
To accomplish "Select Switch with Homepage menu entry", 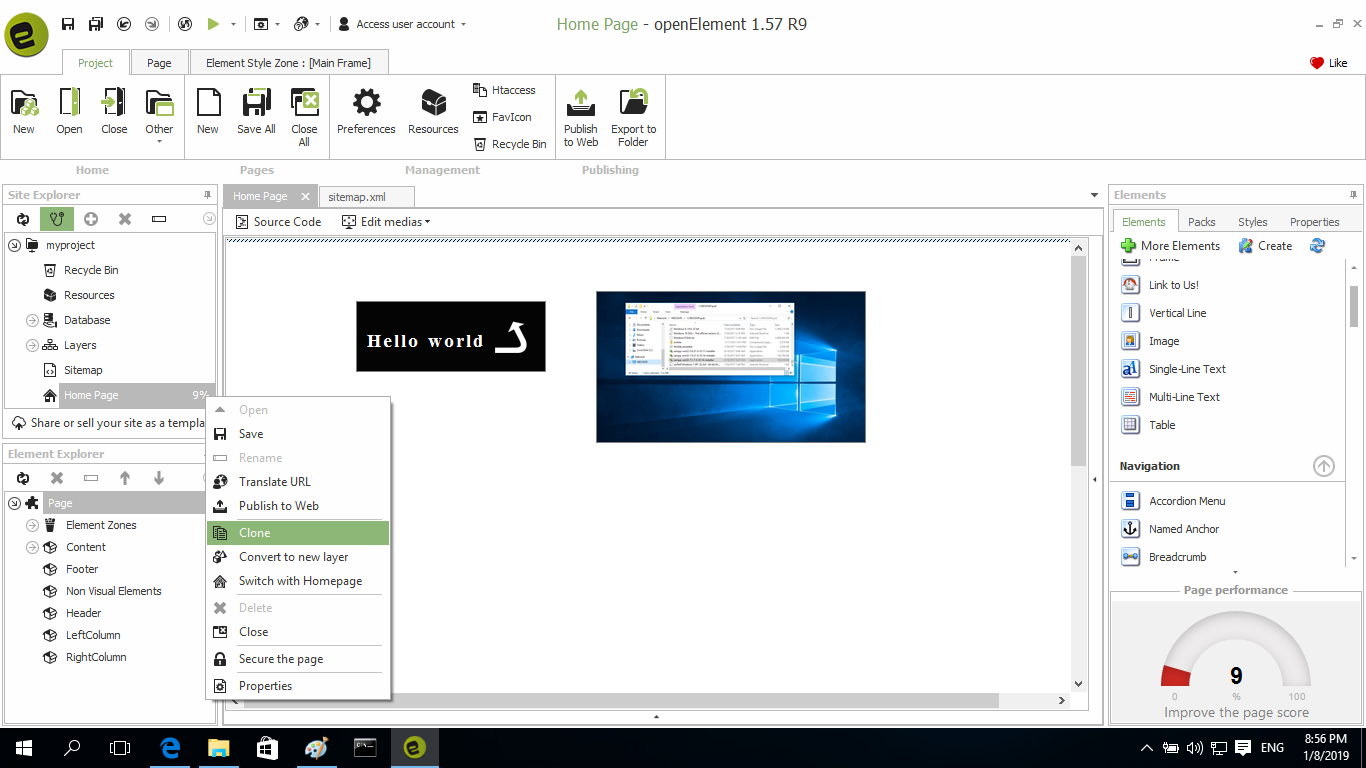I will point(300,581).
